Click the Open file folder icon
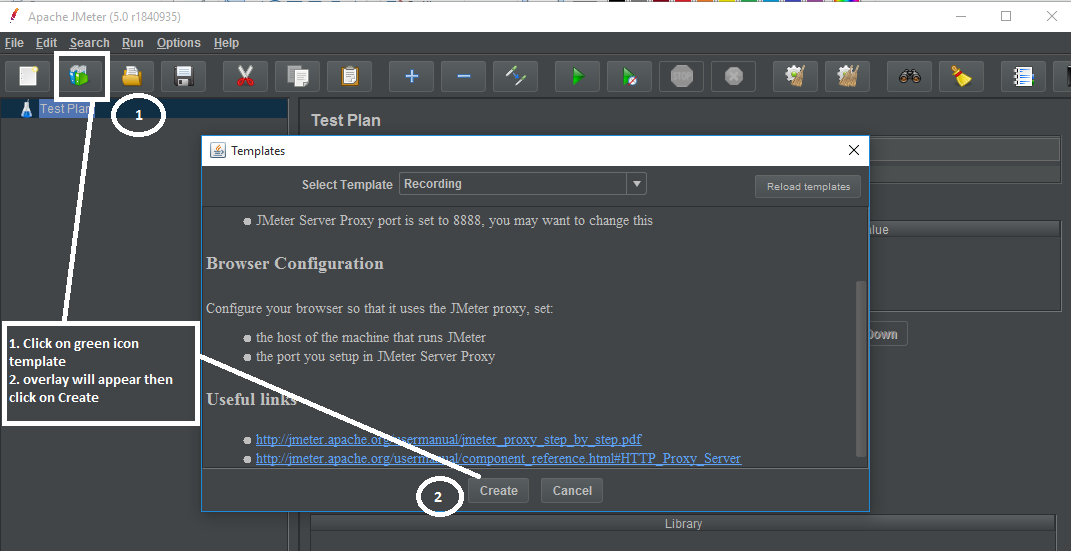Viewport: 1071px width, 551px height. (x=132, y=76)
